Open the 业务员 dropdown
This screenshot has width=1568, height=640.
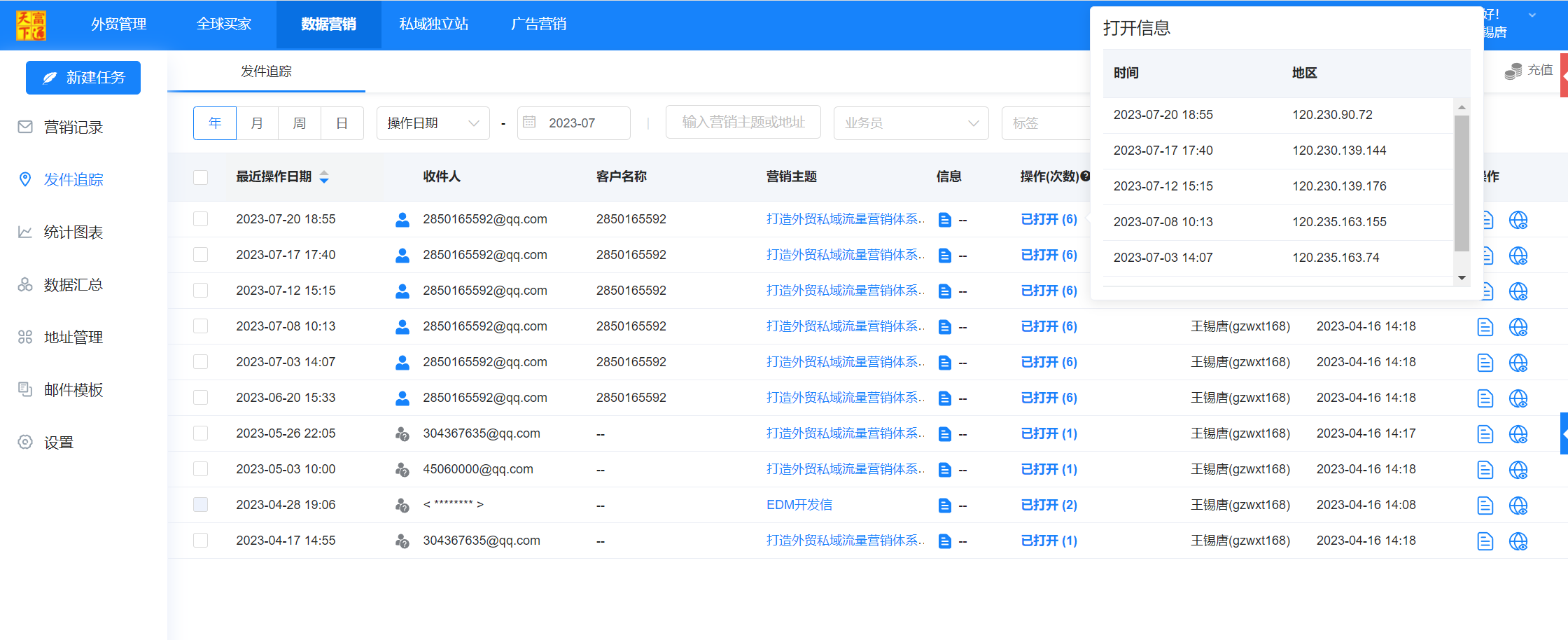tap(911, 123)
